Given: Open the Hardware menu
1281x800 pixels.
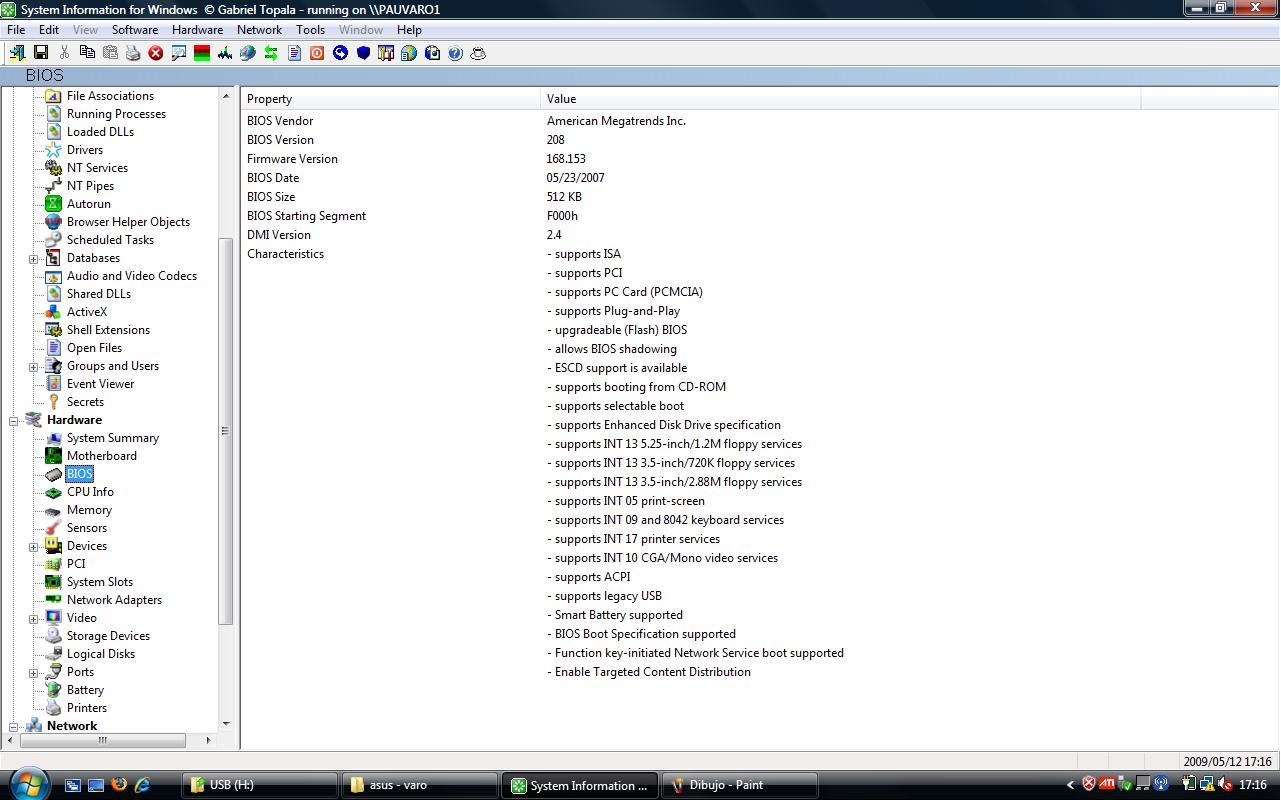Looking at the screenshot, I should 197,30.
